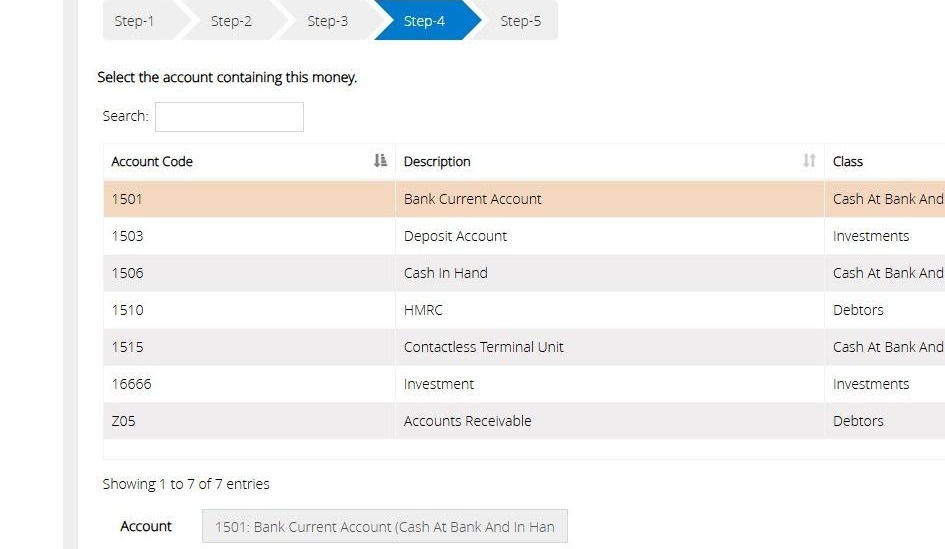This screenshot has width=945, height=549.
Task: Sort by Account Code column icon
Action: tap(380, 161)
